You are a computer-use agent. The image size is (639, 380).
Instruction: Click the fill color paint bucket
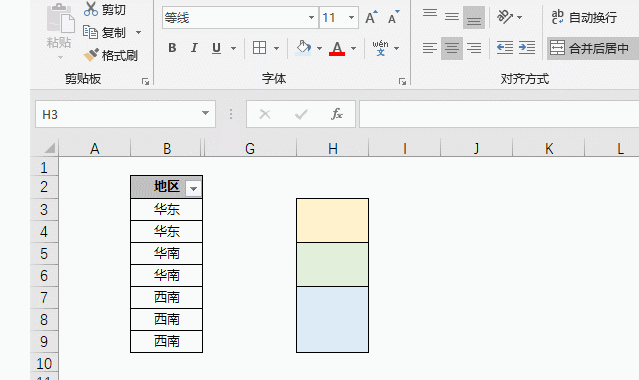click(303, 48)
